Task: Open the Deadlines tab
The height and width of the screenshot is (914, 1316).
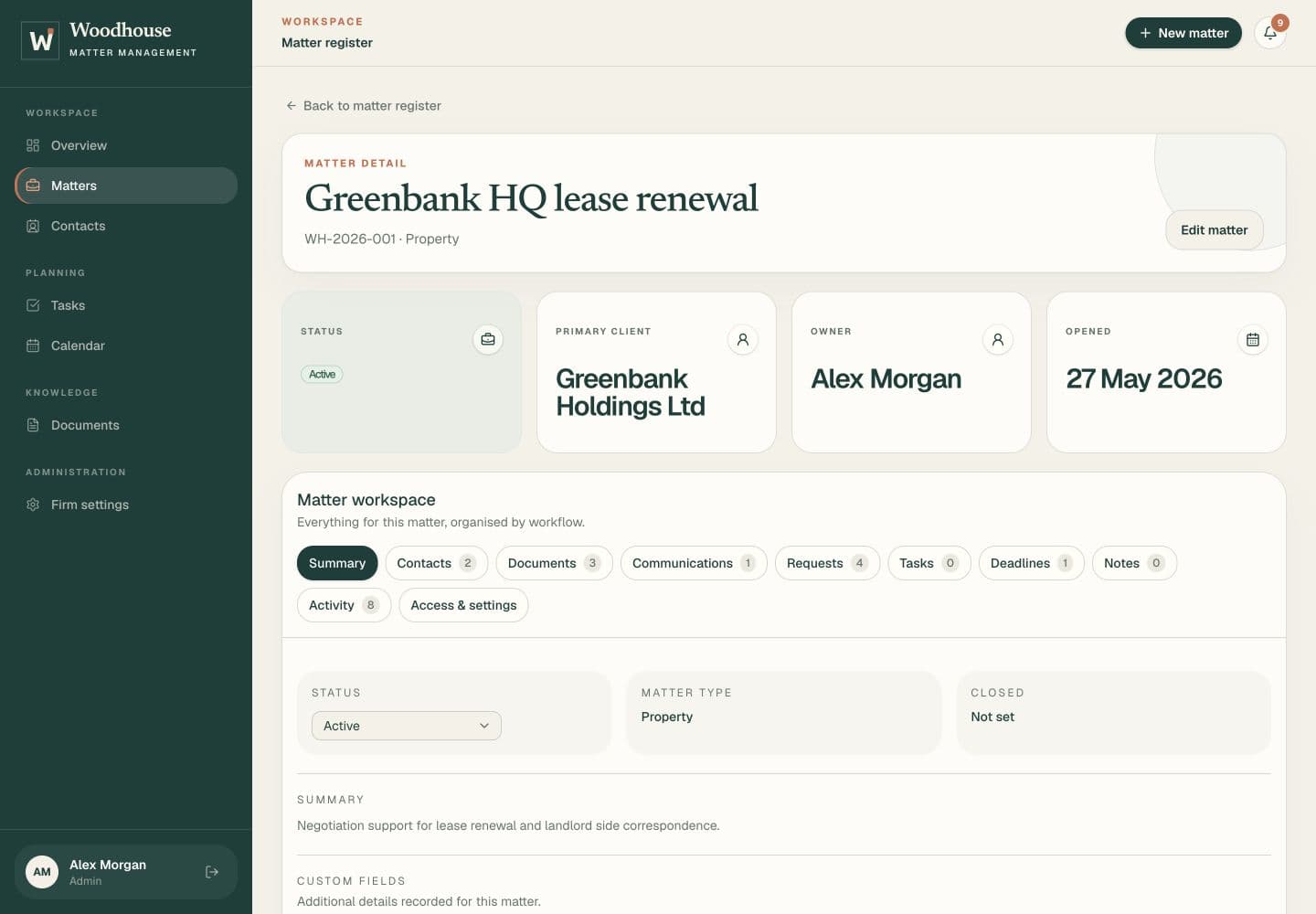Action: 1032,563
